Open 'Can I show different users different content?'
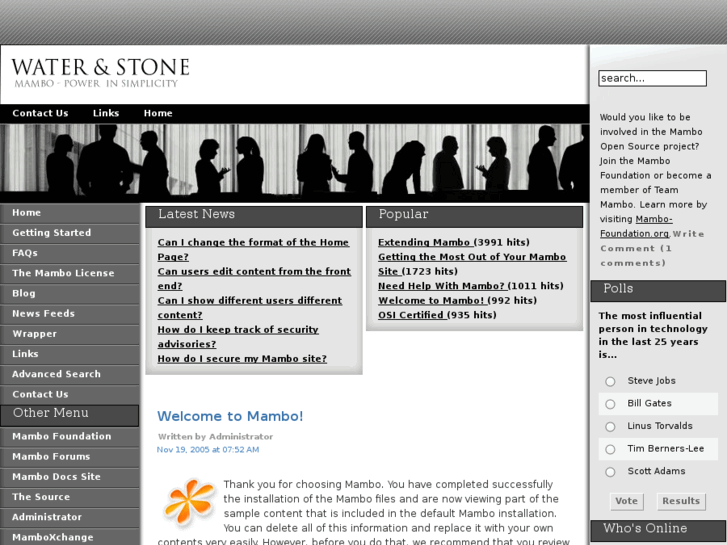Viewport: 727px width, 545px height. pos(249,308)
